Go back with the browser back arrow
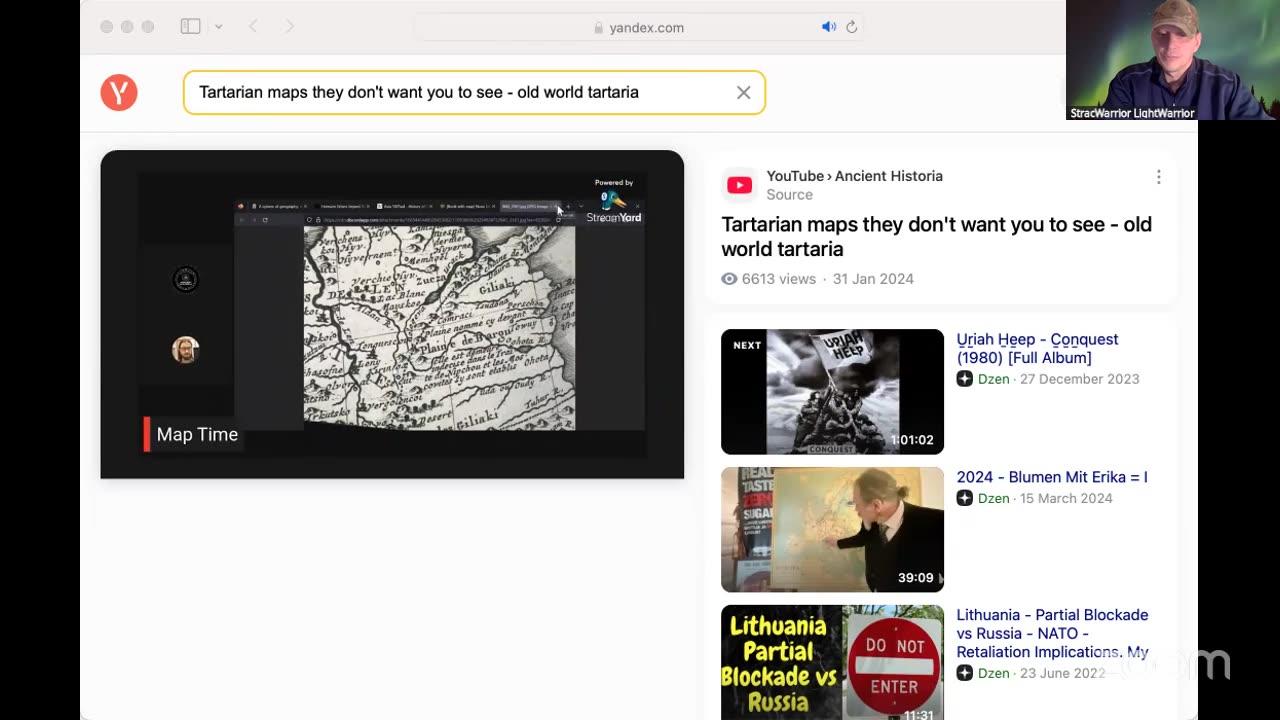Image resolution: width=1280 pixels, height=720 pixels. (253, 27)
